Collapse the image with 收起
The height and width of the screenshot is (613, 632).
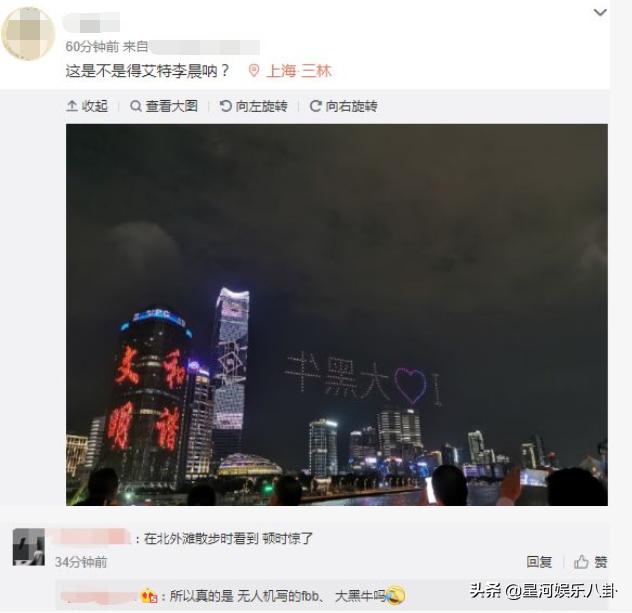(87, 106)
